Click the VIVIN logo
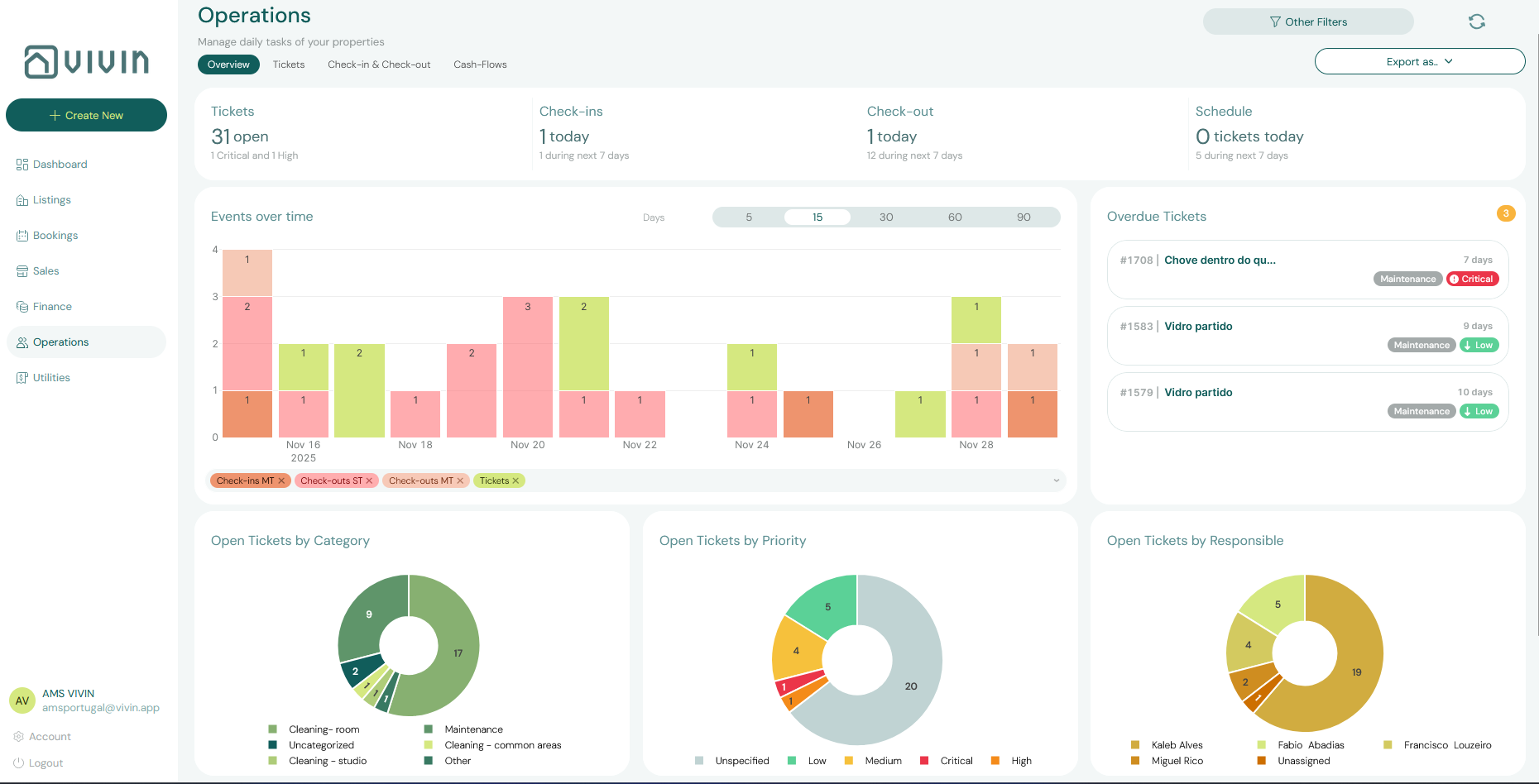 pyautogui.click(x=86, y=62)
